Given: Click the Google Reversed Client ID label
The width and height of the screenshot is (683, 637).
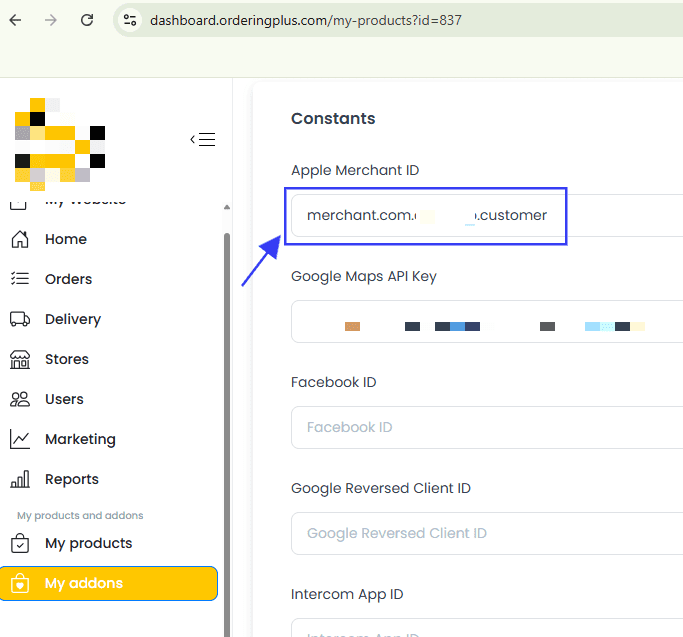Looking at the screenshot, I should [381, 488].
